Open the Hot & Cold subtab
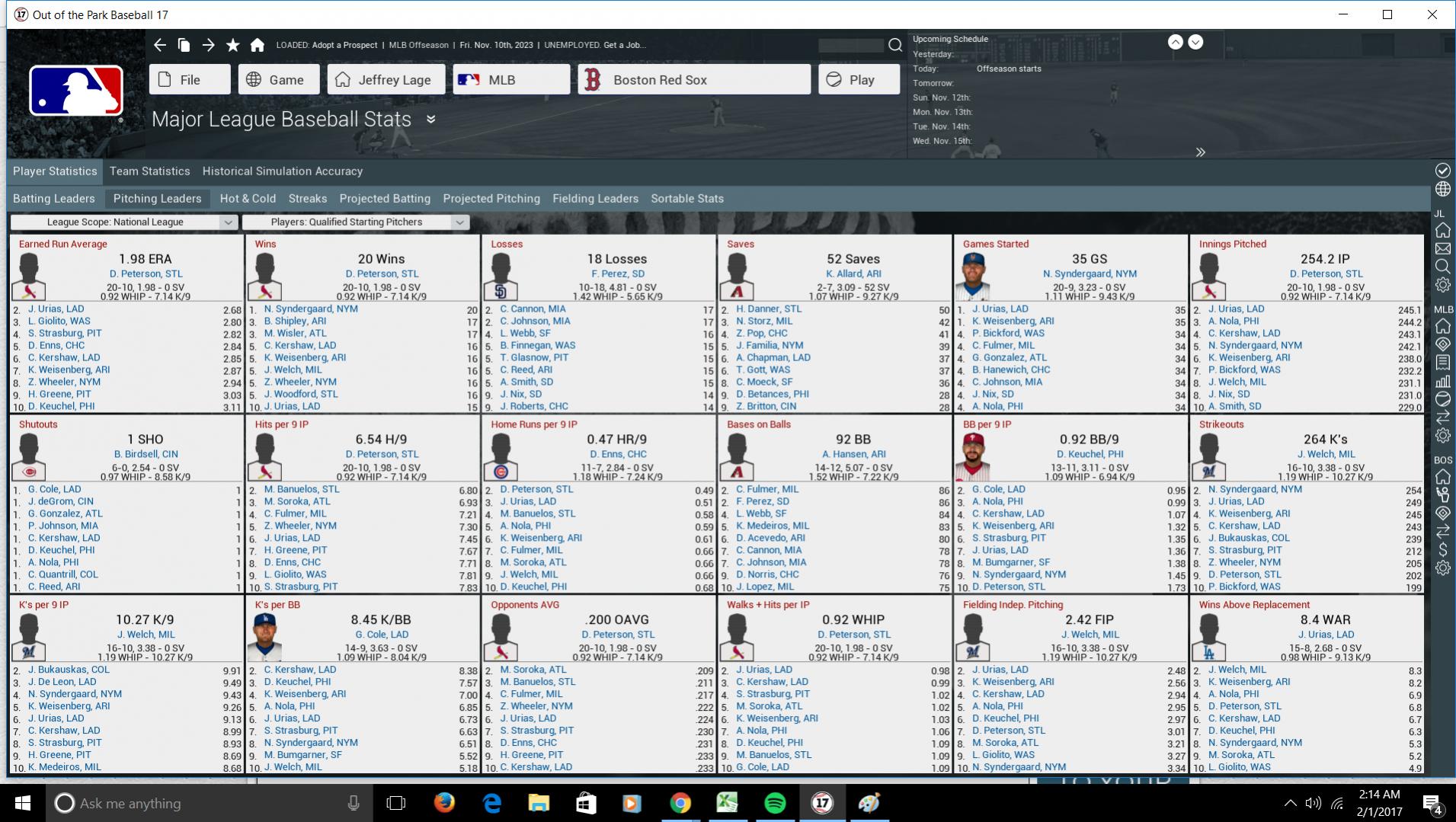Image resolution: width=1456 pixels, height=822 pixels. pyautogui.click(x=248, y=199)
